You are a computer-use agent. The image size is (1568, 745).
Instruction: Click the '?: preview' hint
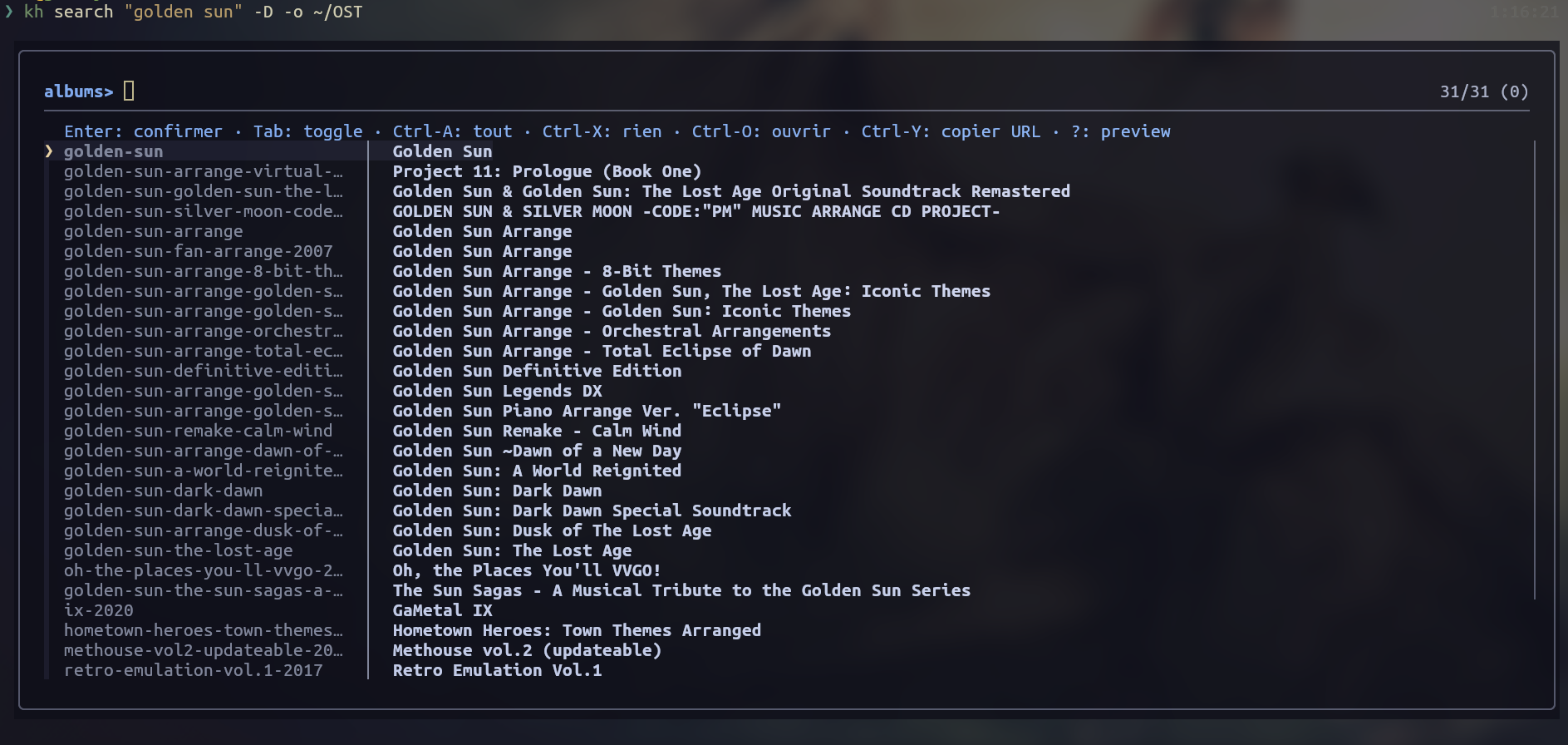[1122, 131]
